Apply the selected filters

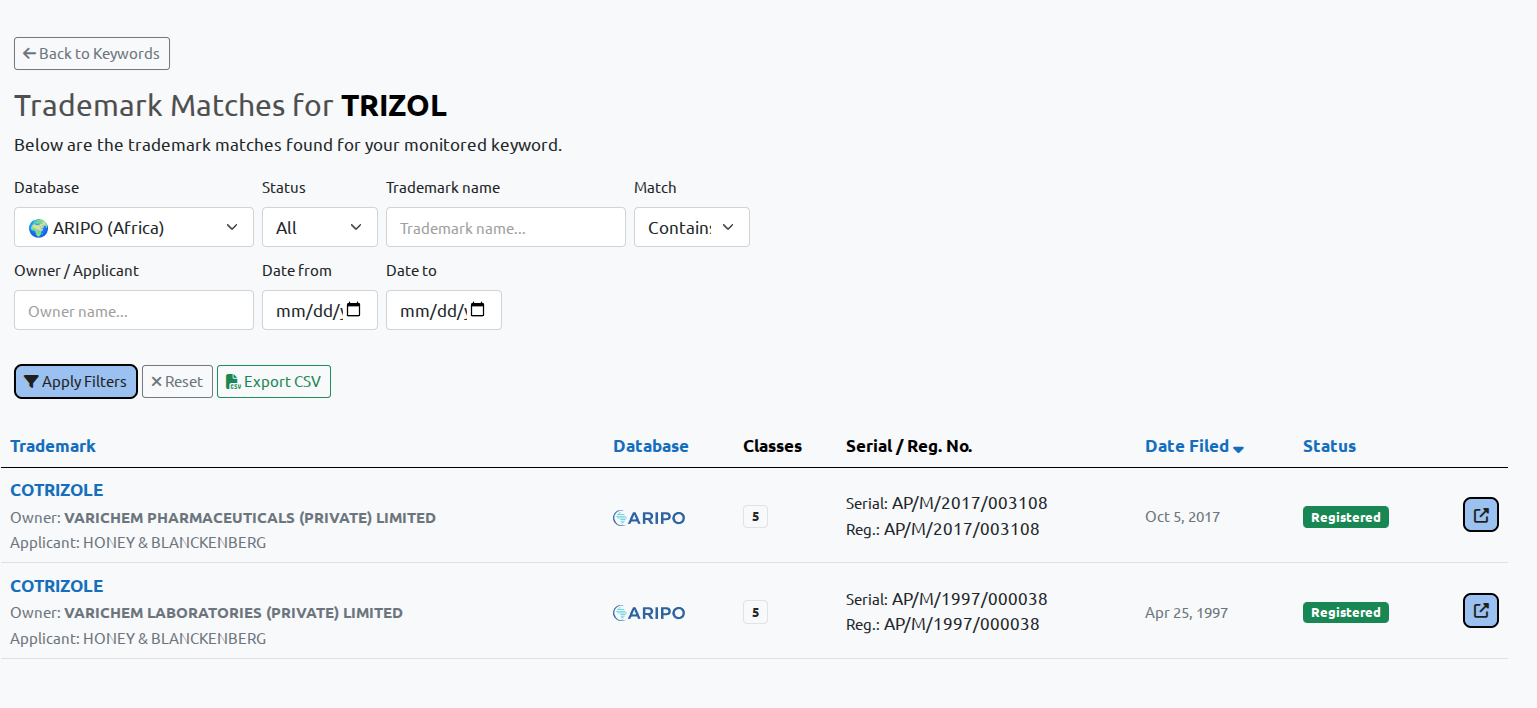tap(76, 381)
